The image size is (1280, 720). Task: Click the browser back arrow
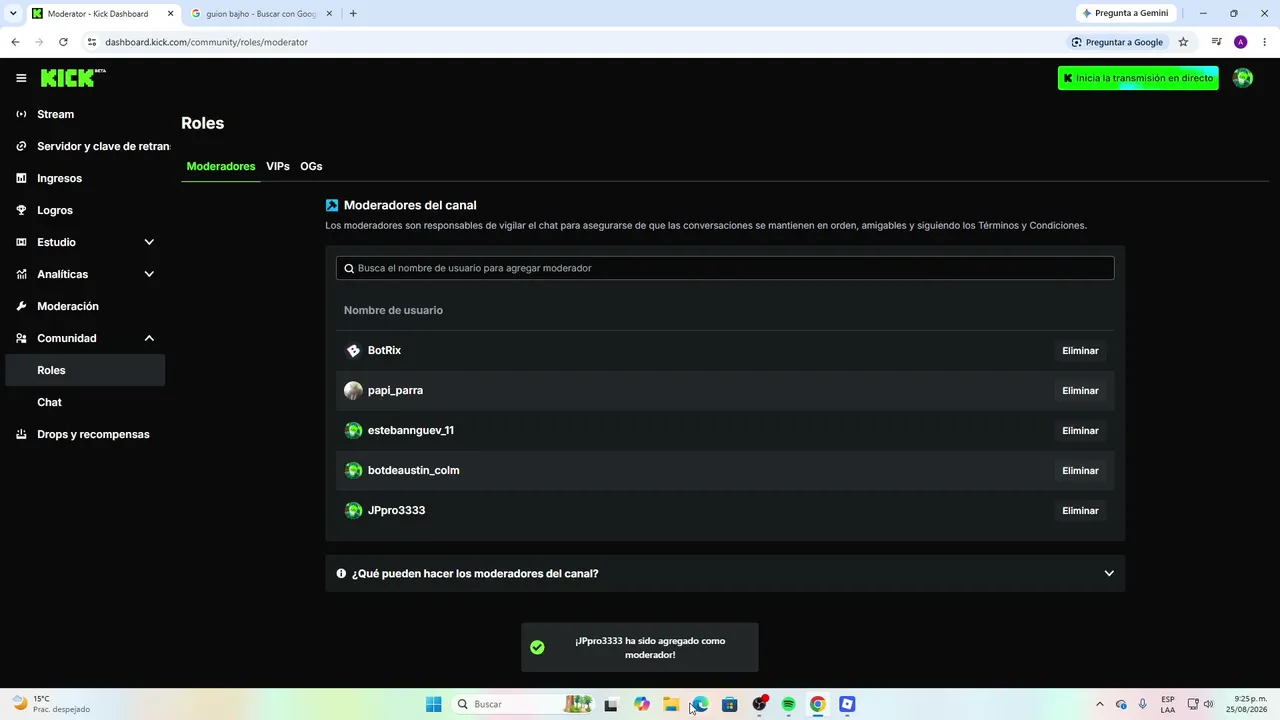[15, 42]
